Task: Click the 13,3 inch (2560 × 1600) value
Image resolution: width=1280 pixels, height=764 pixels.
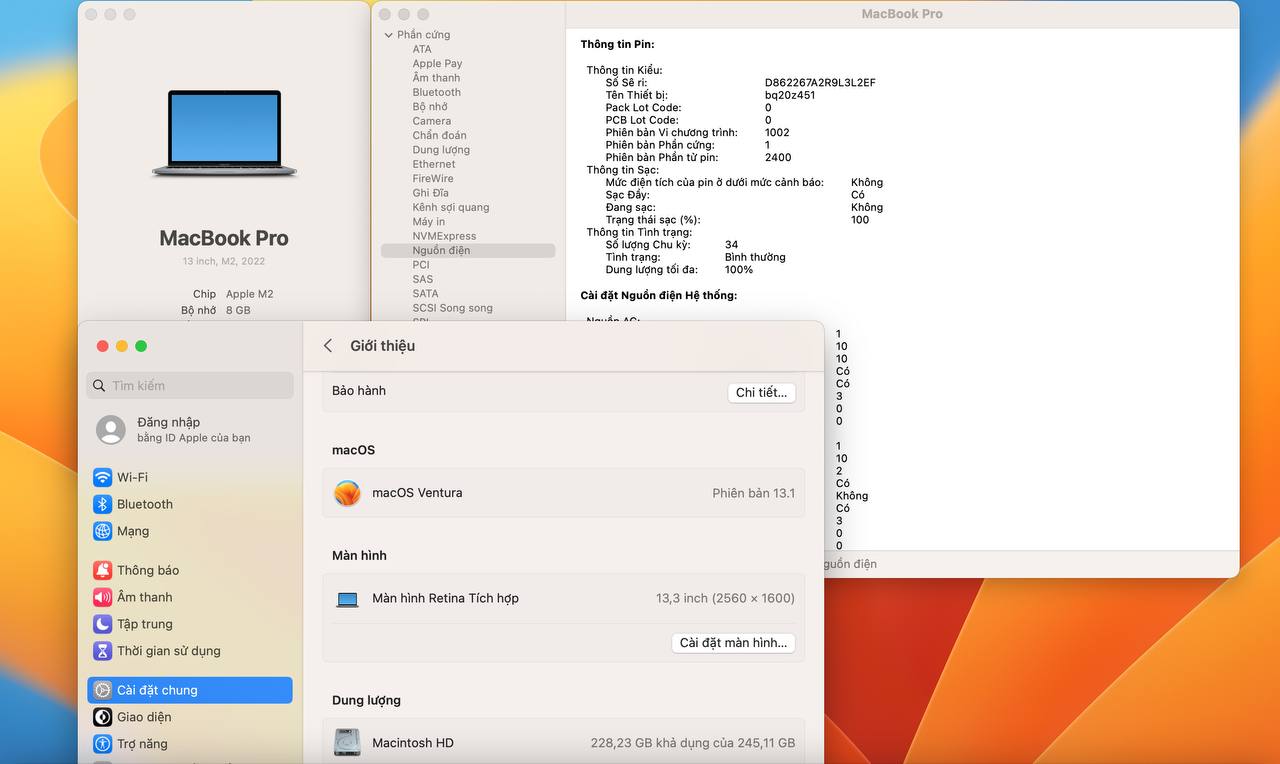Action: [725, 598]
